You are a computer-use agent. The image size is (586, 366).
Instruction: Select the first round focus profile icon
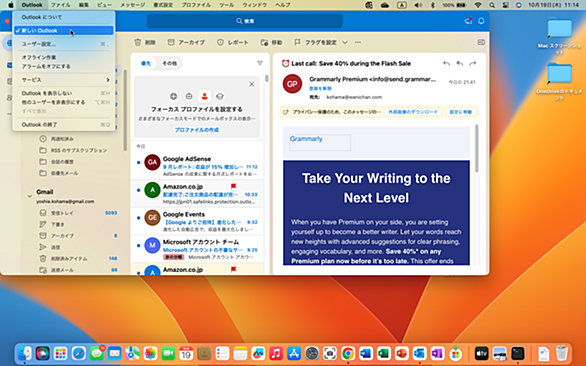click(173, 96)
